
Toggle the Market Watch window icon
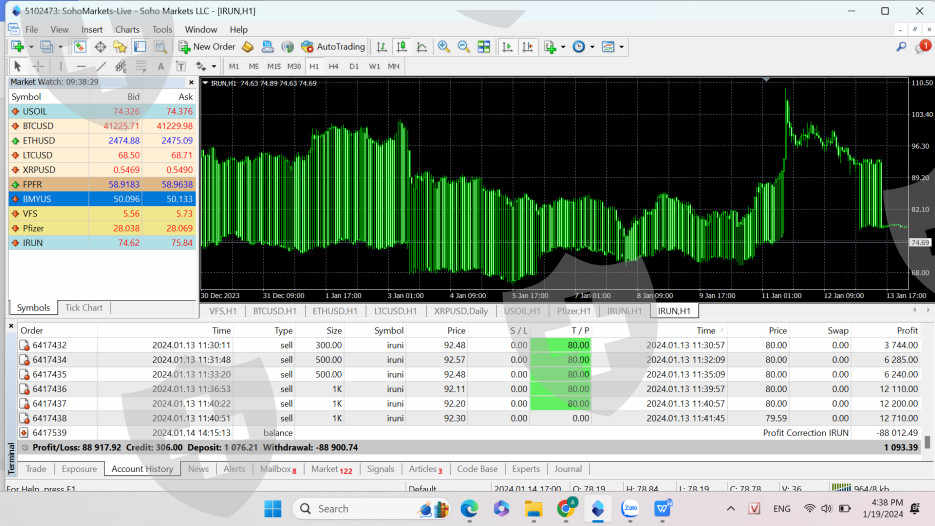click(x=79, y=47)
